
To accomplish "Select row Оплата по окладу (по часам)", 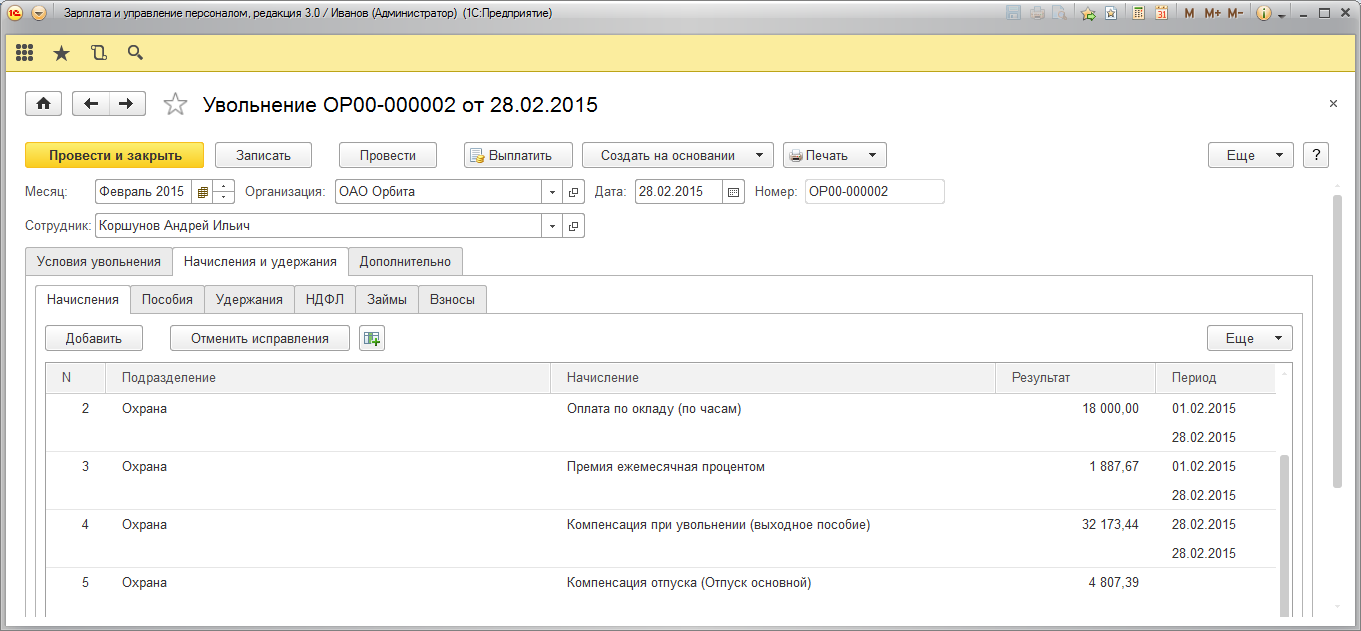I will tap(661, 423).
